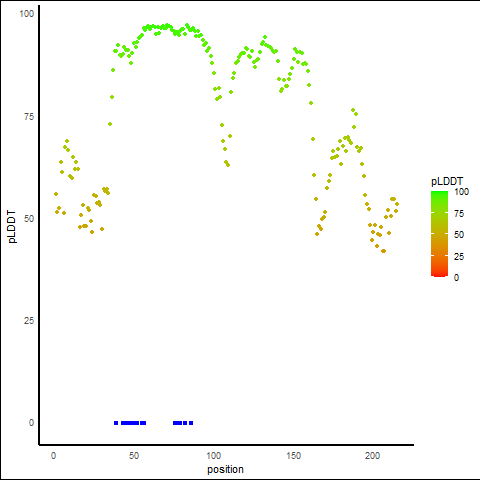Click the blue bar segment near position 78
Screen dimensions: 480x480
[x=178, y=423]
